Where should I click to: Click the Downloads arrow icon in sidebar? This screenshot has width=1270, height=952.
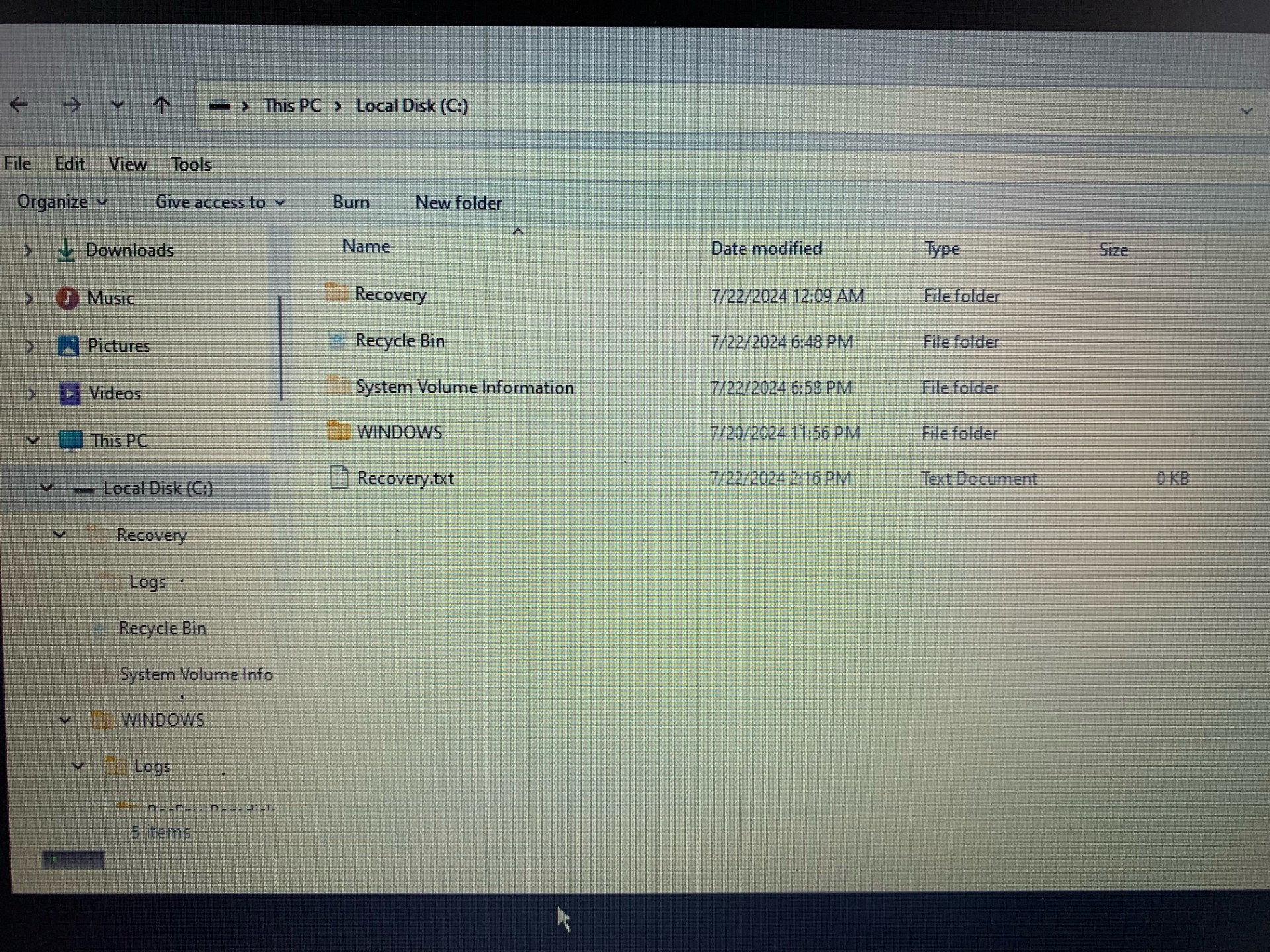66,250
